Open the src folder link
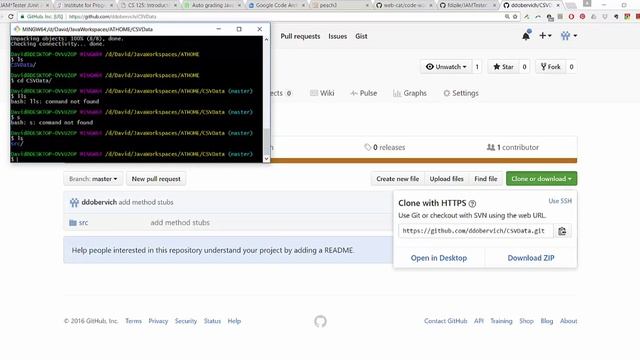The image size is (640, 360). (83, 223)
